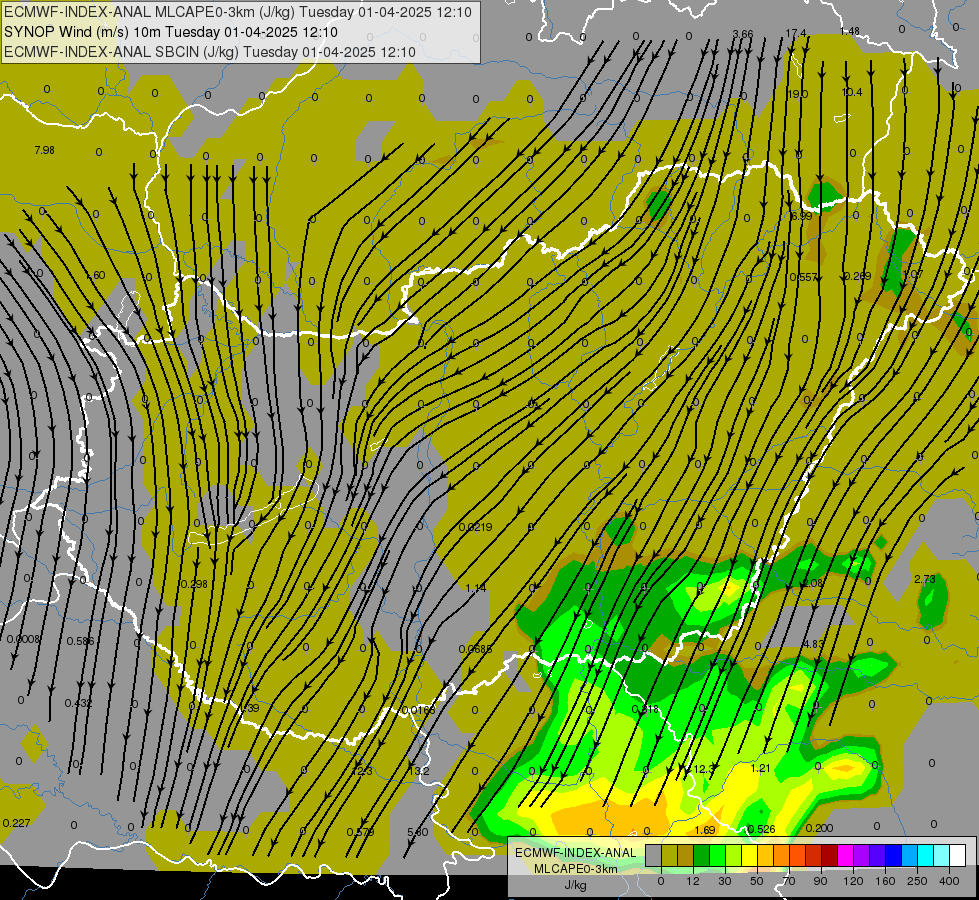Pick the pure blue swatch above 160
Viewport: 979px width, 900px height.
894,855
